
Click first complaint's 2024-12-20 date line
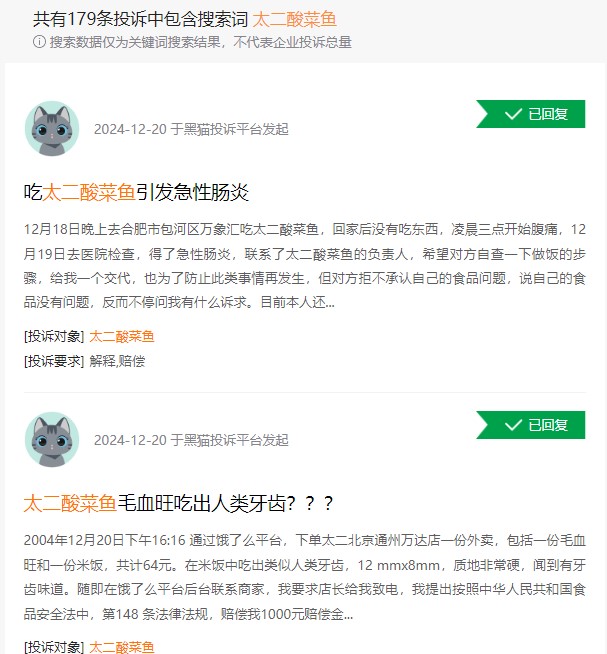tap(191, 129)
